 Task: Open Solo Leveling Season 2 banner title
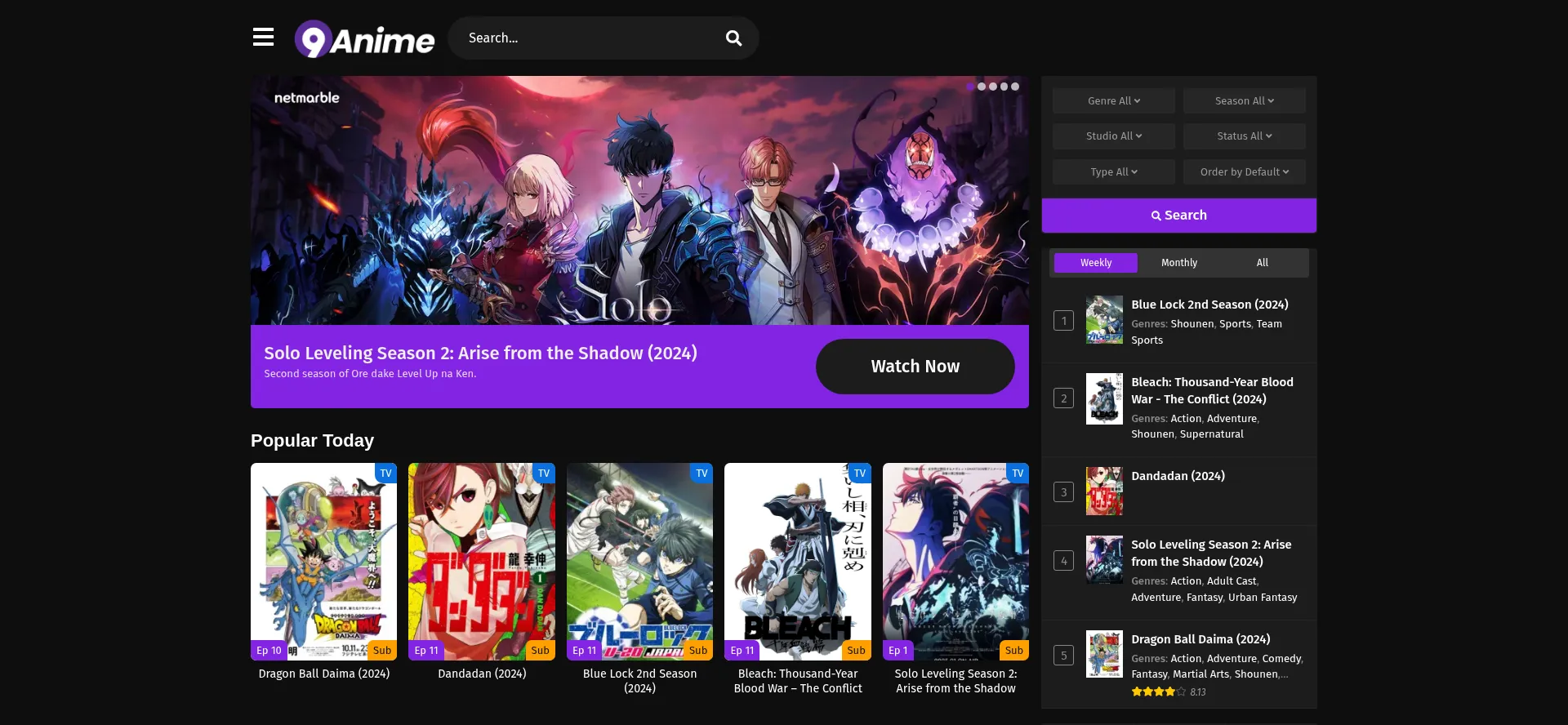tap(480, 353)
